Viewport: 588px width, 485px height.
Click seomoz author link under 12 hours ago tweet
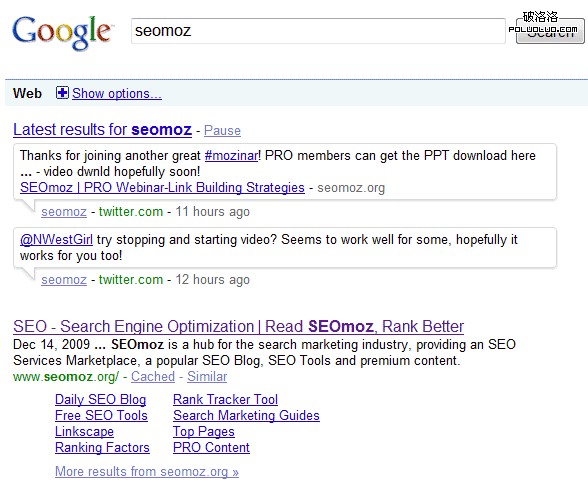coord(64,280)
